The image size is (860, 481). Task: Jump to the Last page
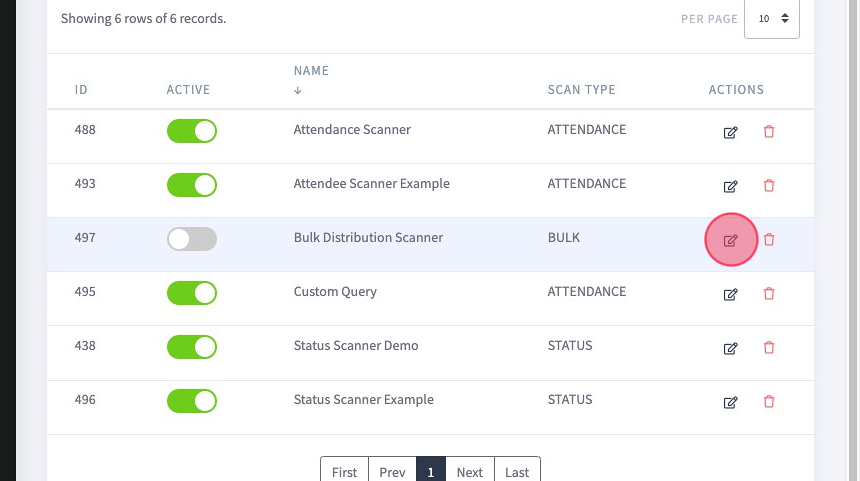[x=517, y=472]
